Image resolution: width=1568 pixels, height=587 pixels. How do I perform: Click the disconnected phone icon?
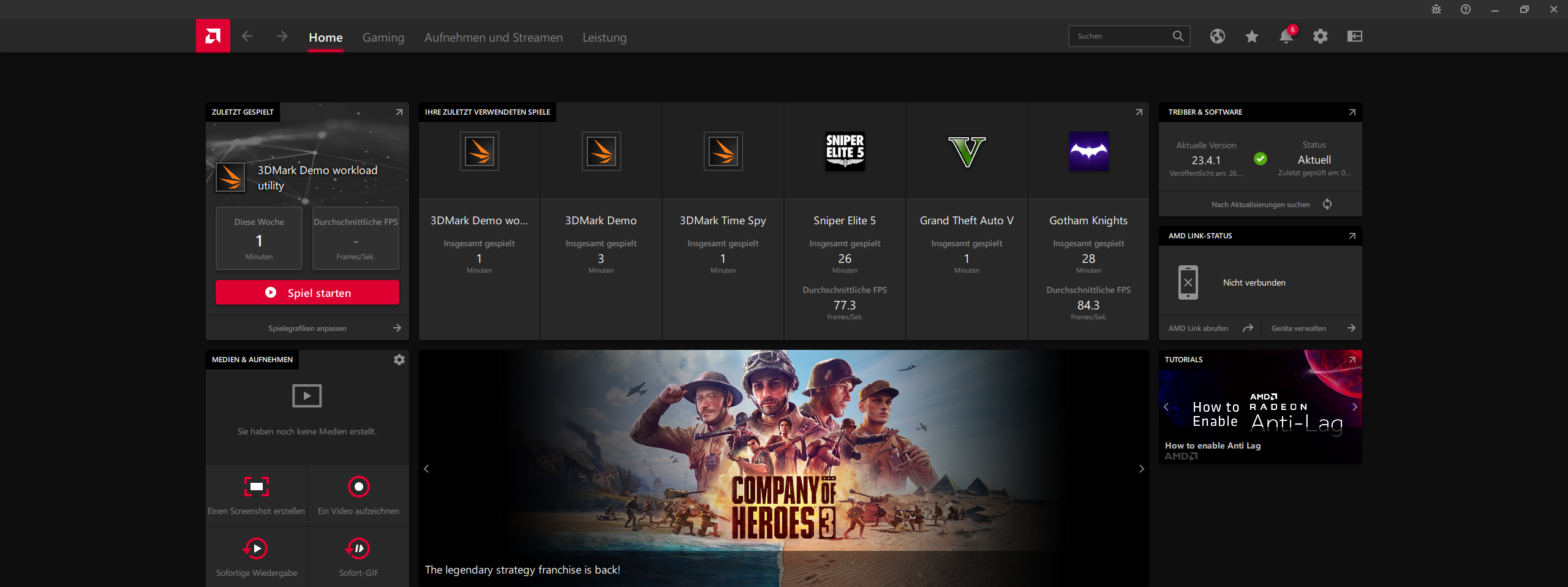[x=1188, y=282]
